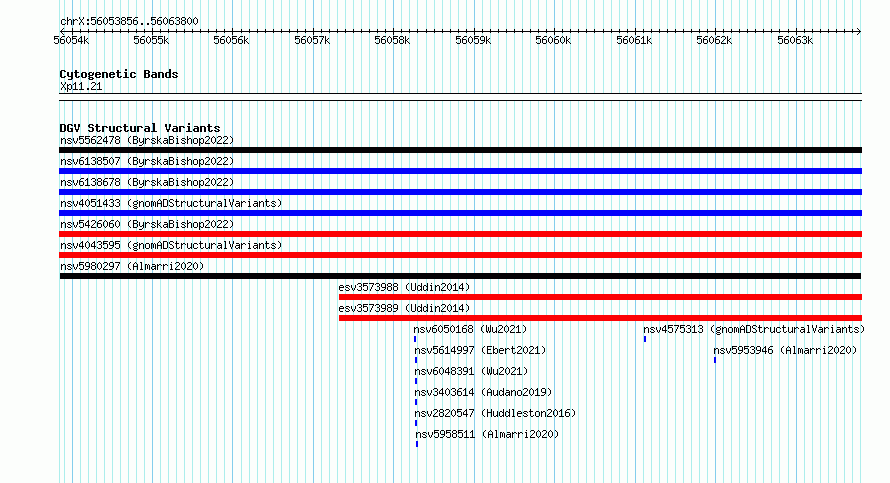Viewport: 890px width, 483px height.
Task: Select the blue marker under nsv5953946
Action: (715, 360)
